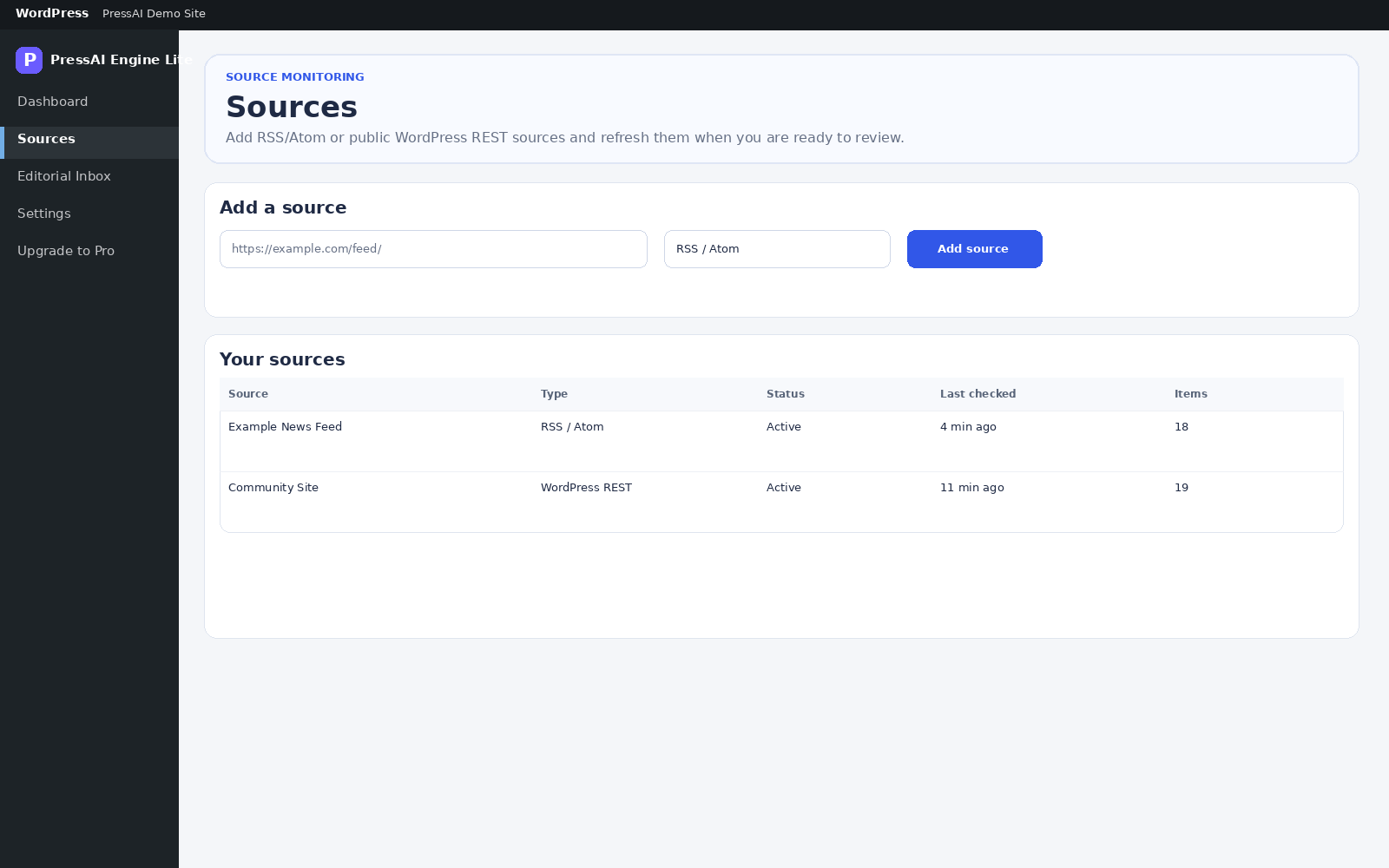This screenshot has height=868, width=1389.
Task: Click the Add a source heading
Action: pyautogui.click(x=283, y=207)
